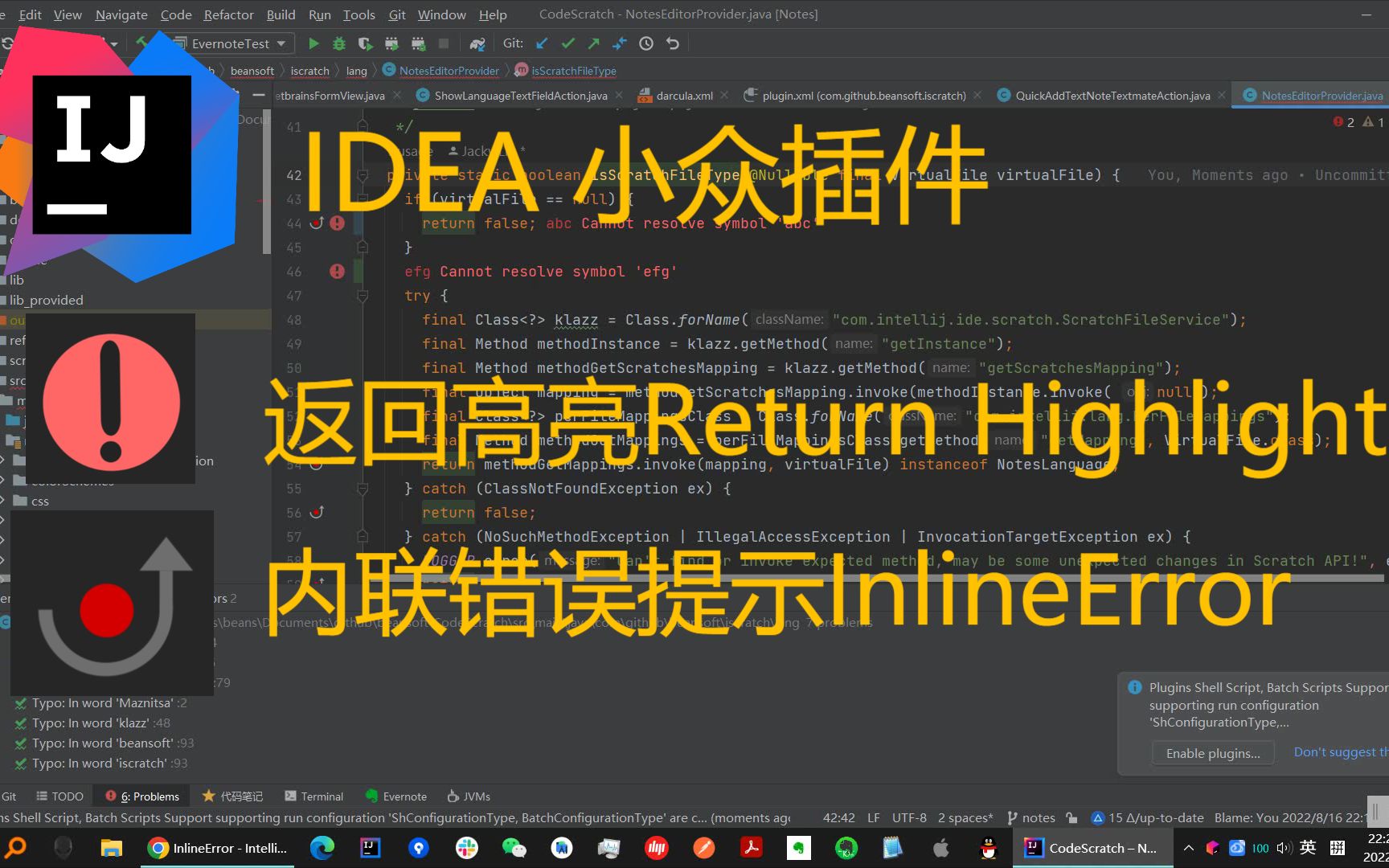Screen dimensions: 1389x868
Task: Collapse catch fold marker at line 57
Action: coord(363,536)
